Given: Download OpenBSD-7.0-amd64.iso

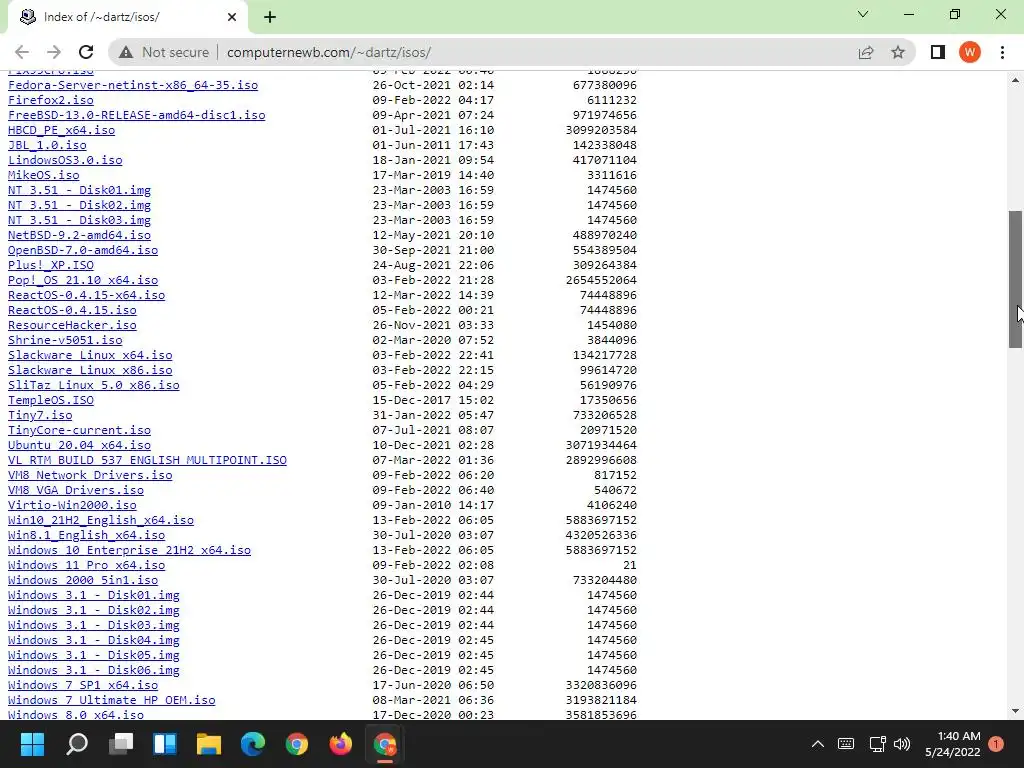Looking at the screenshot, I should click(x=83, y=250).
